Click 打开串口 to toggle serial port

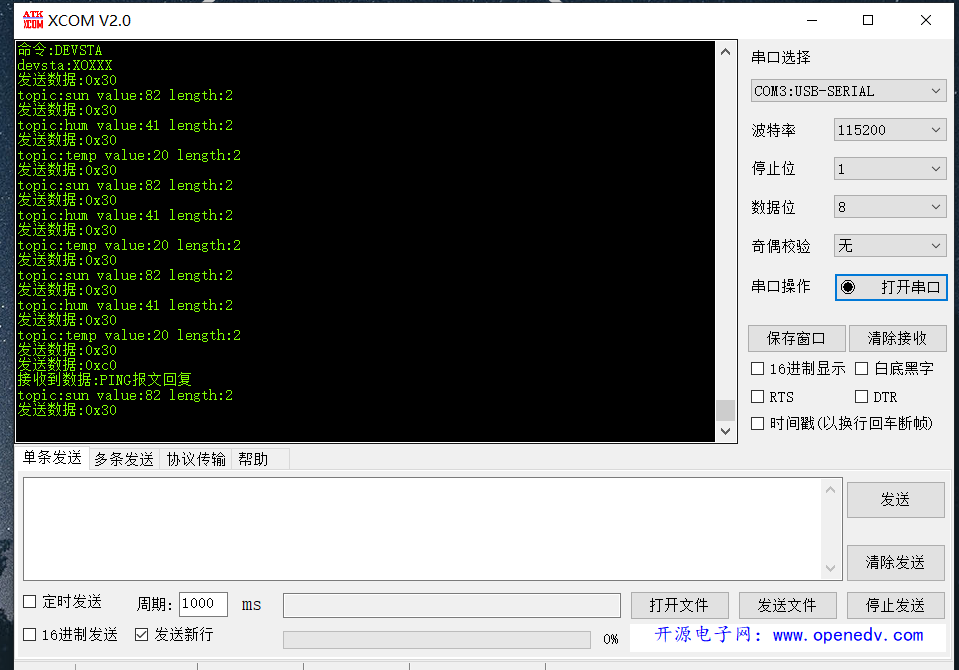point(890,287)
